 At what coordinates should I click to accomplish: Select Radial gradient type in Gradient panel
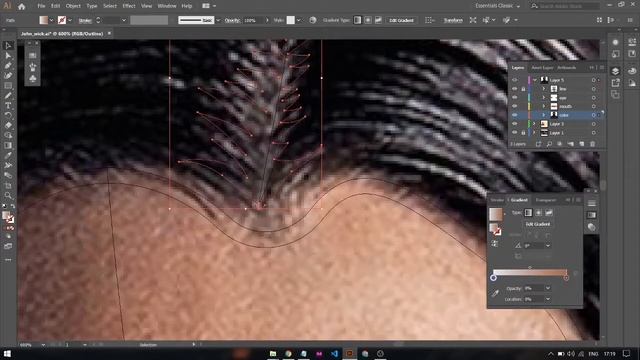point(538,213)
